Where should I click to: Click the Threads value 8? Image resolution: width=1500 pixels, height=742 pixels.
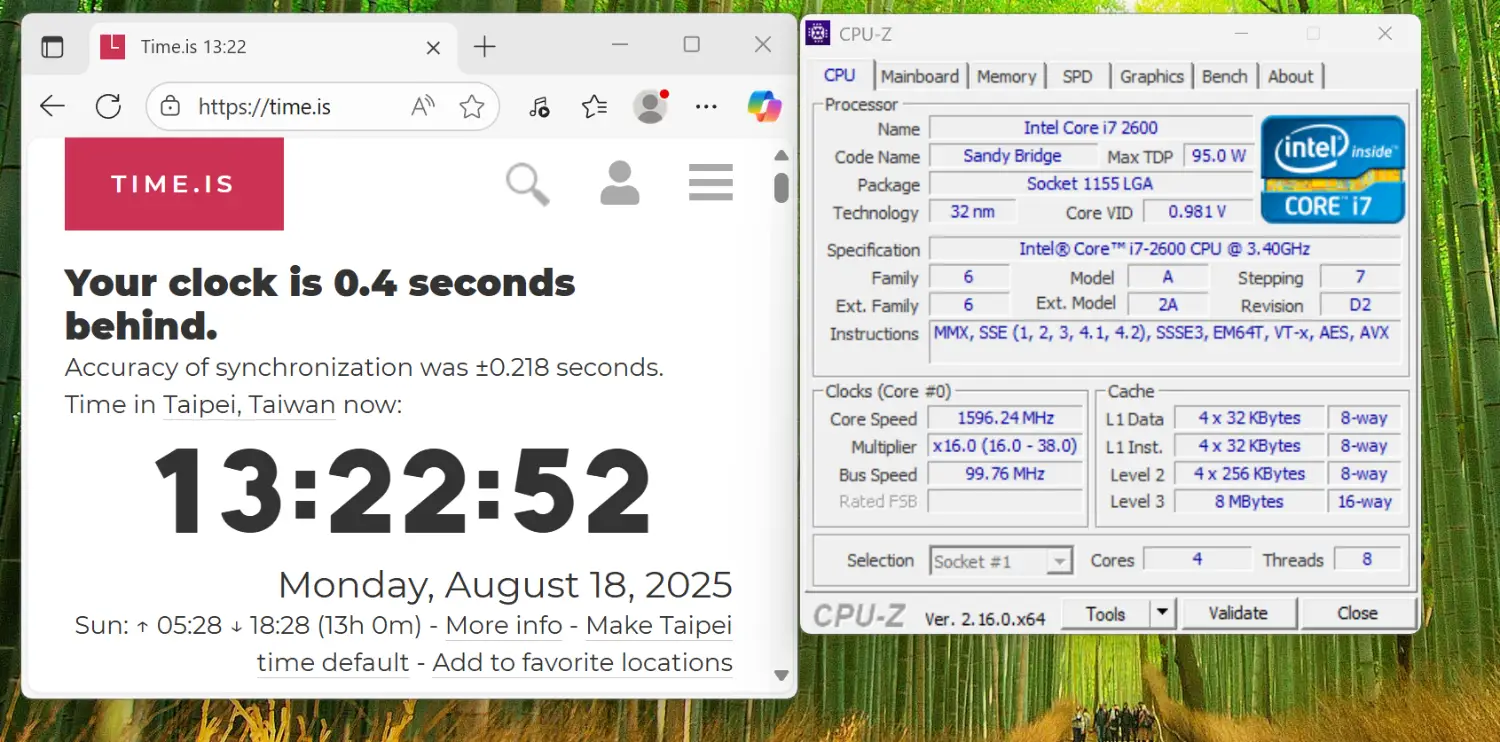pos(1367,560)
